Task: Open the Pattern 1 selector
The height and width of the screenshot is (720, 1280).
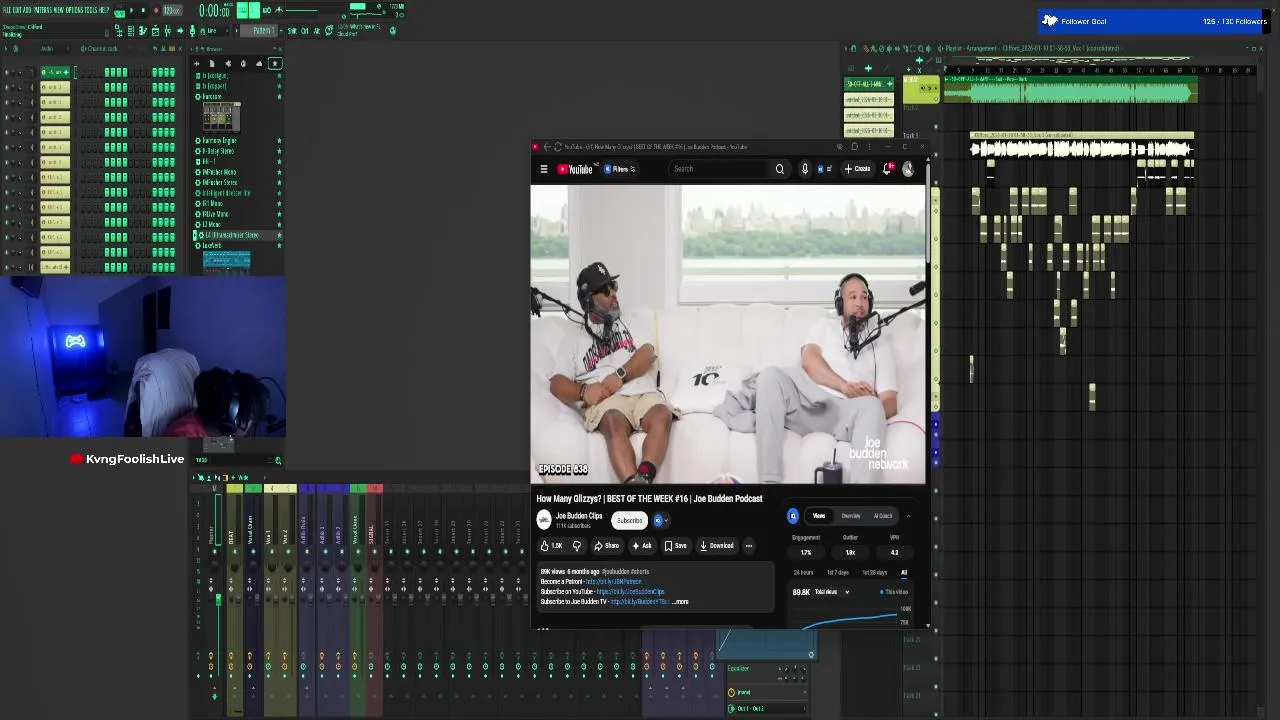Action: pos(262,31)
